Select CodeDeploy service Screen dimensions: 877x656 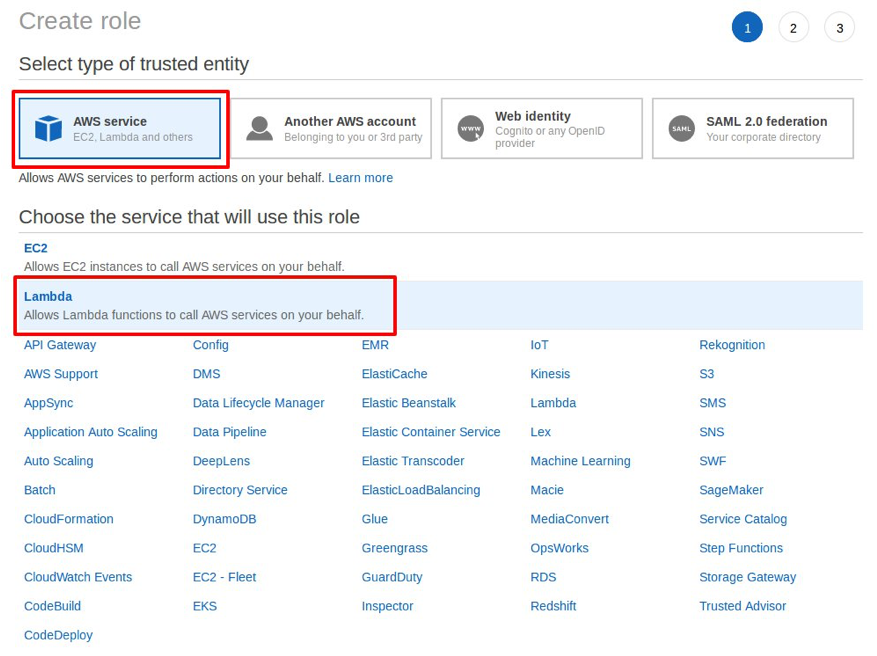(x=58, y=635)
